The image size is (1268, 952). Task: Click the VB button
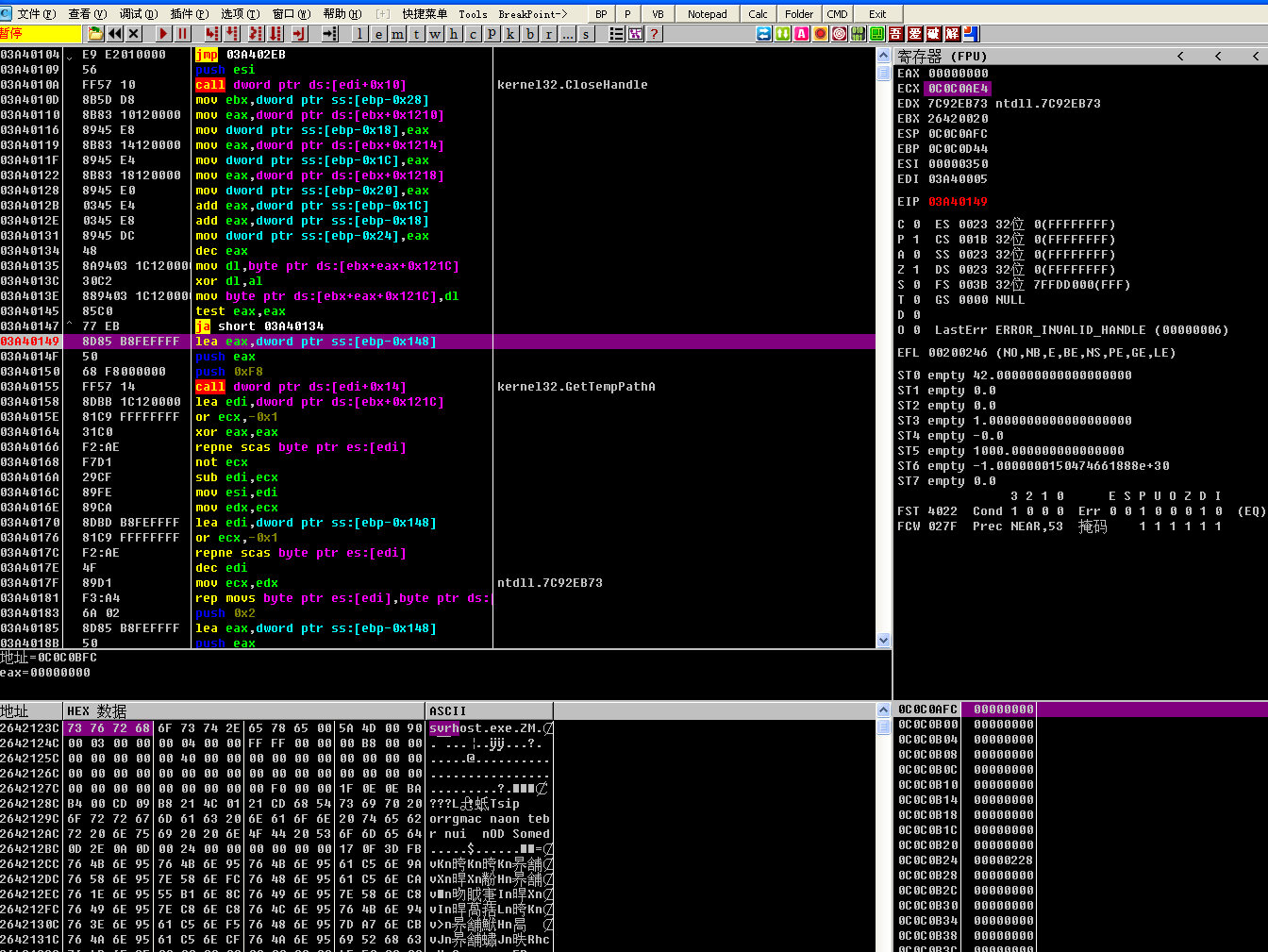[x=658, y=14]
